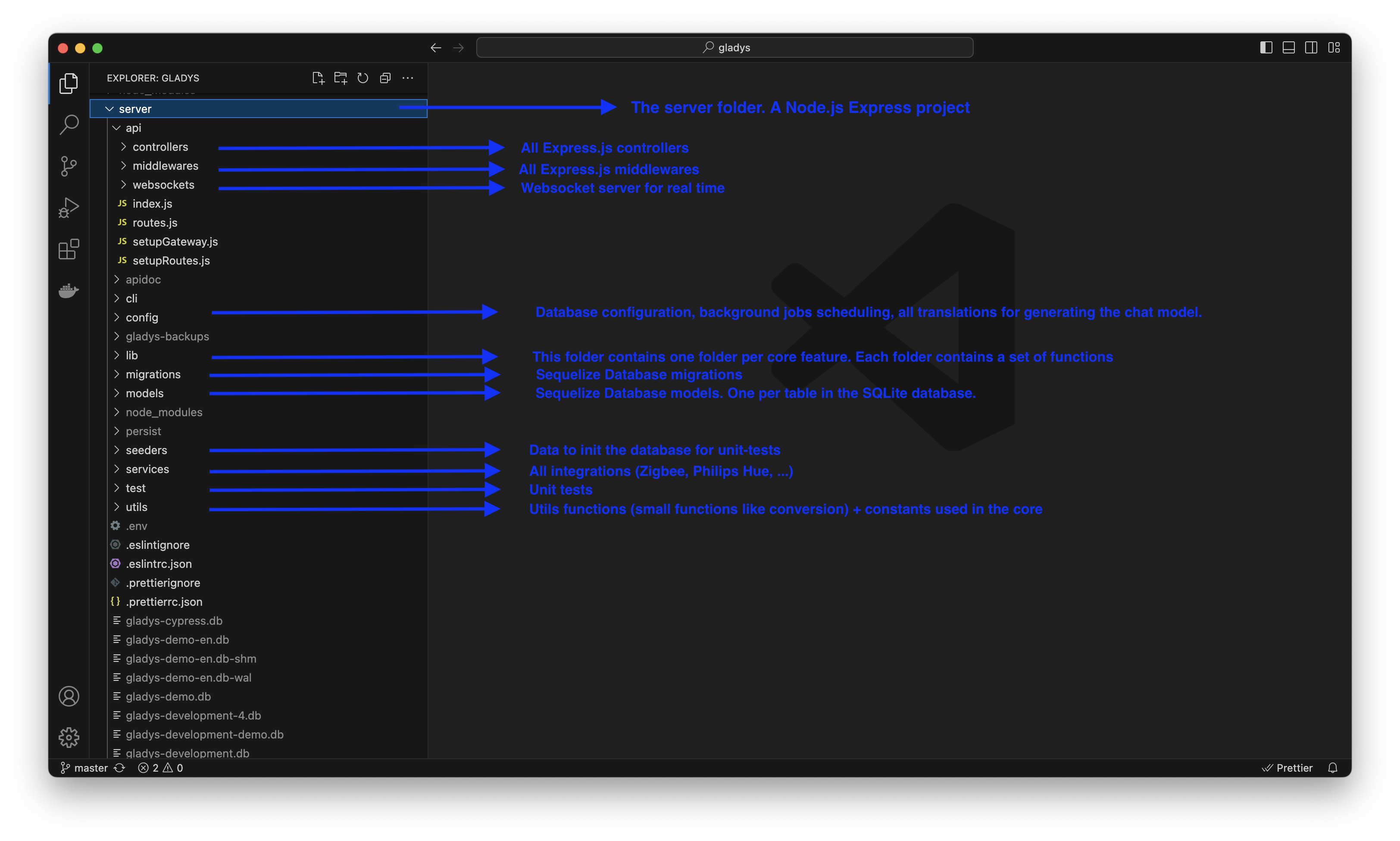
Task: Toggle the secondary side bar visibility
Action: pos(1311,47)
